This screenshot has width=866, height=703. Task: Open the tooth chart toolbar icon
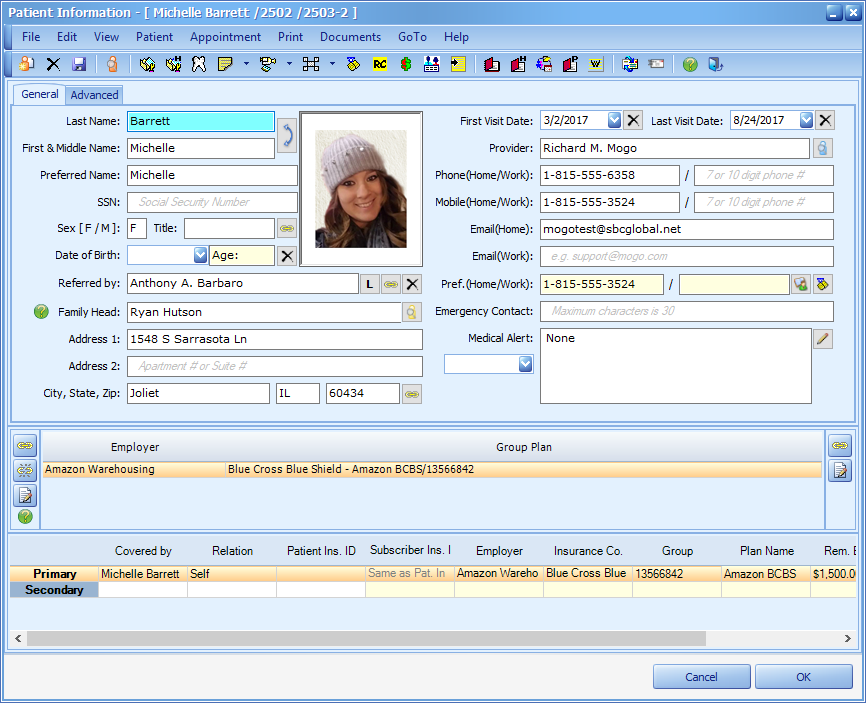pyautogui.click(x=199, y=65)
